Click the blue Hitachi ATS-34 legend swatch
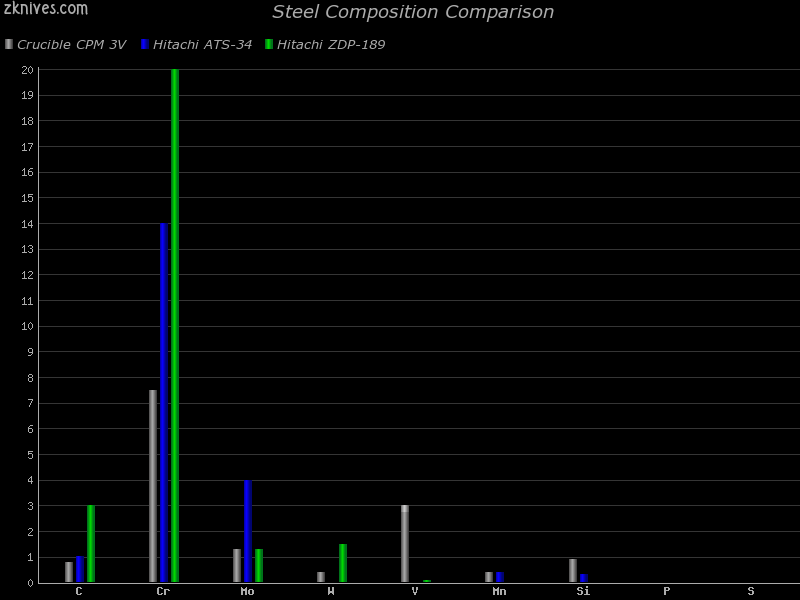The image size is (800, 600). (145, 44)
